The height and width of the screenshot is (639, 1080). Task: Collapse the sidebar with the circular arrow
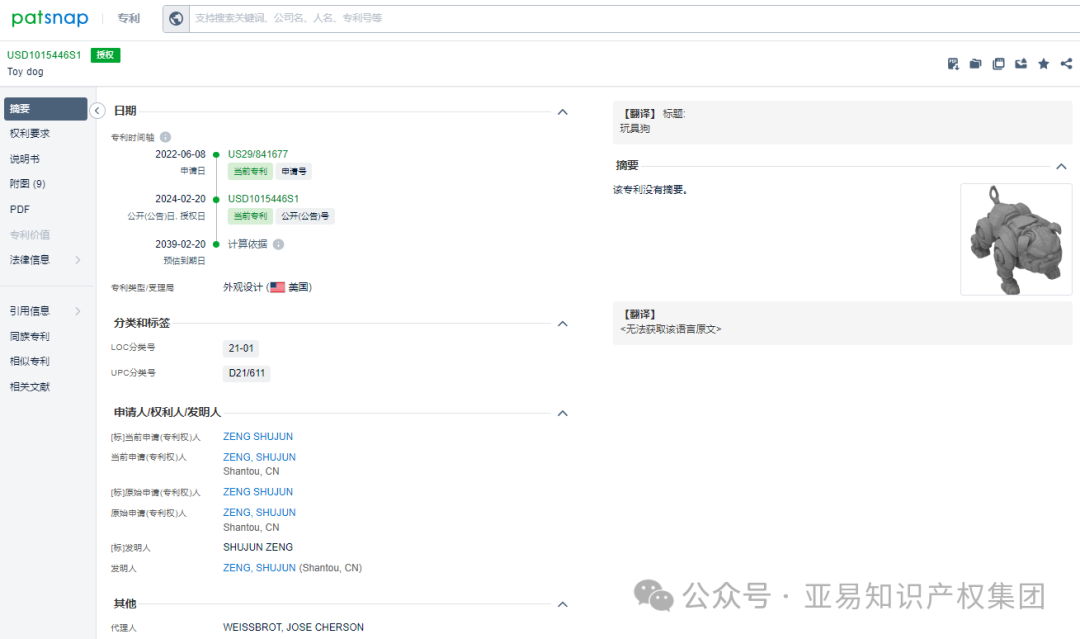tap(97, 111)
